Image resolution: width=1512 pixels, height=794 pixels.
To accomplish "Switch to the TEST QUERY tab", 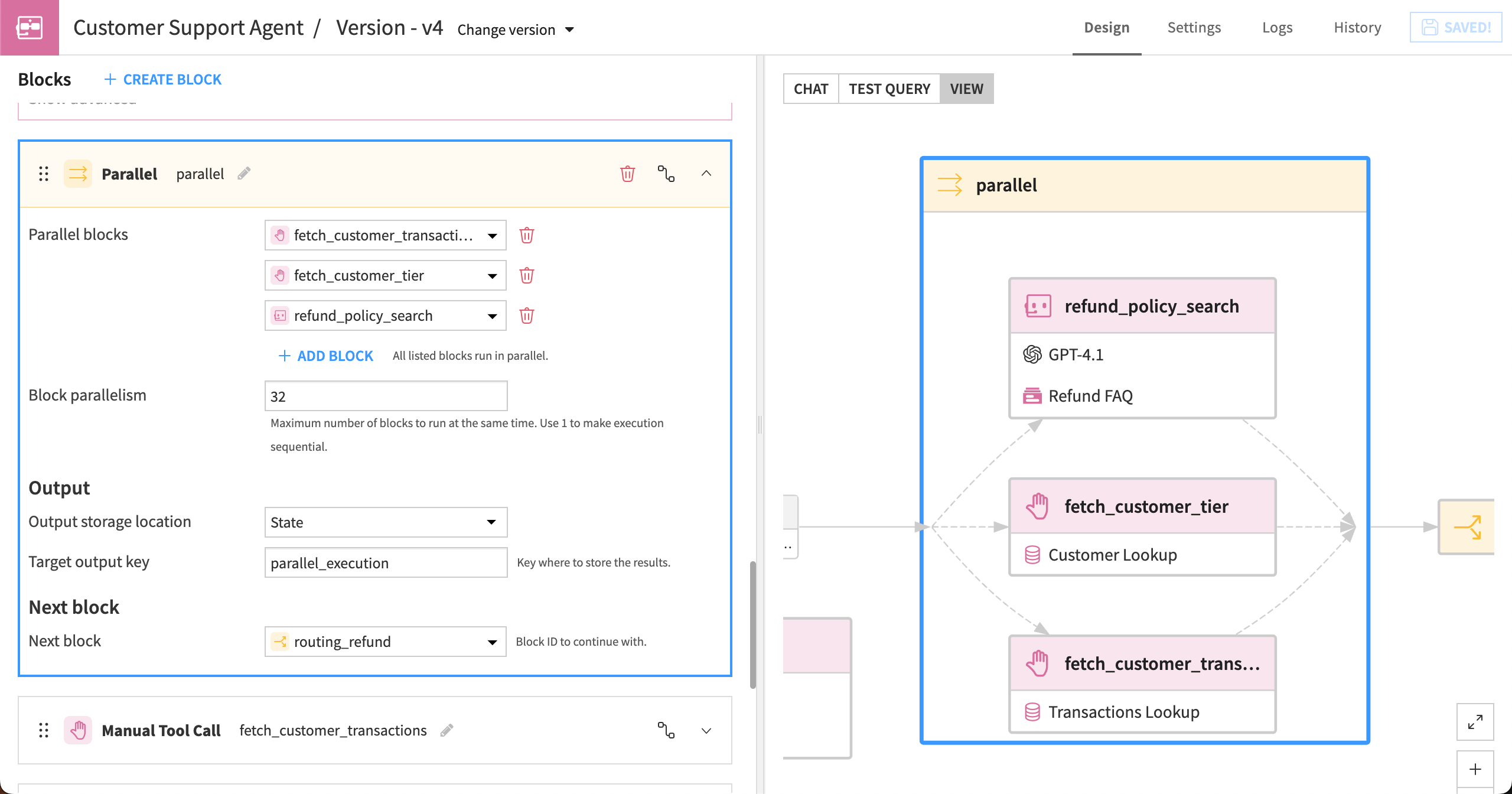I will pyautogui.click(x=889, y=89).
